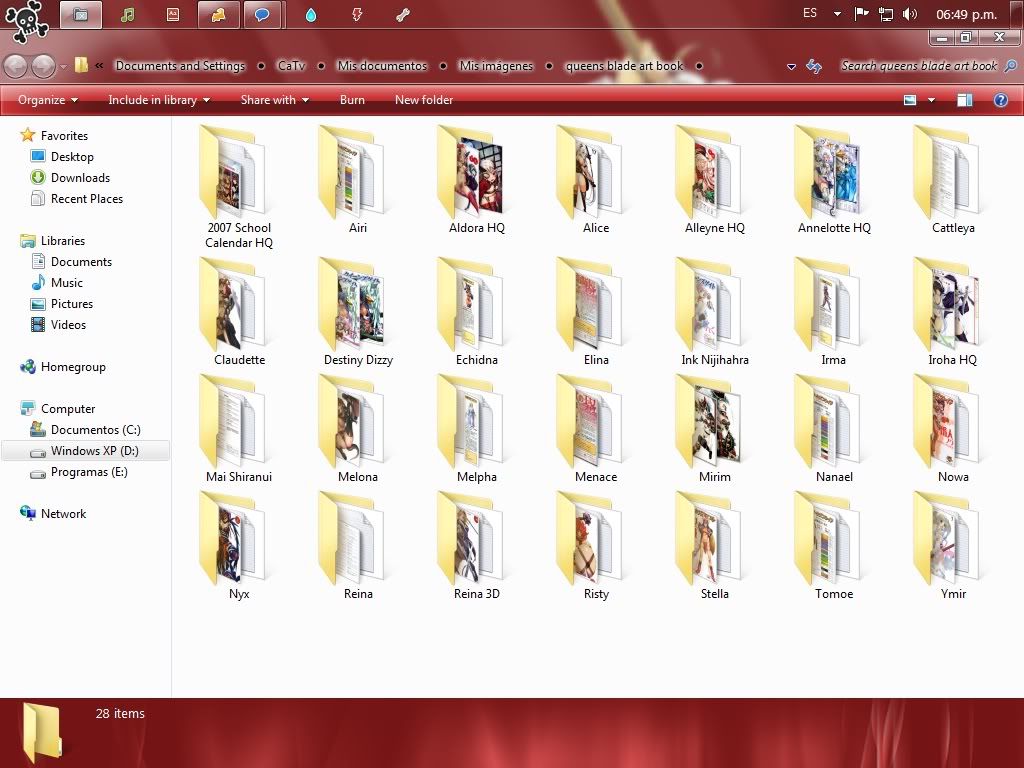Click the Mai Shiranui folder label
The image size is (1024, 768).
(x=239, y=477)
